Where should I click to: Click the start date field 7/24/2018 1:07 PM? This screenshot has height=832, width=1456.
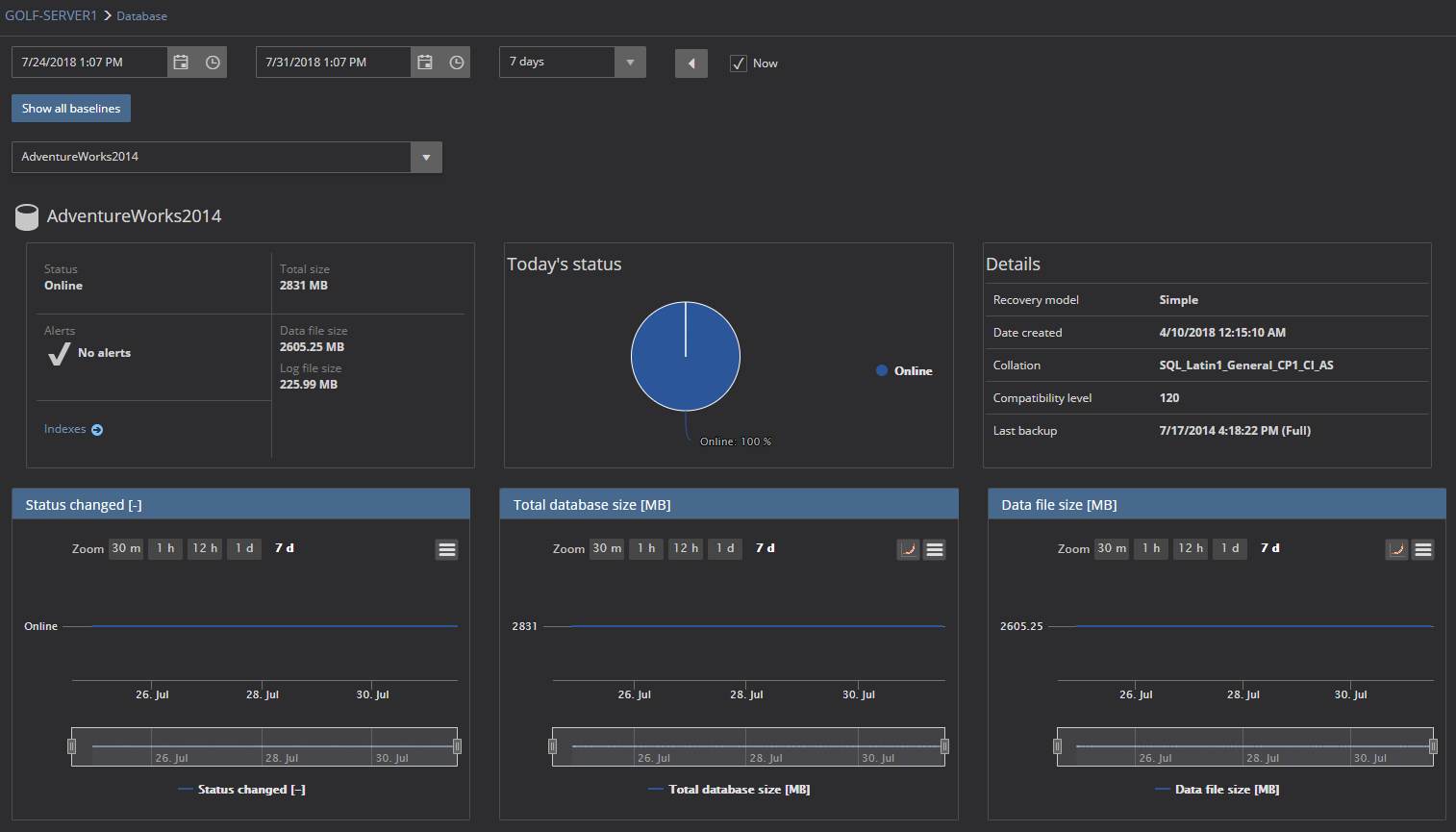point(89,63)
